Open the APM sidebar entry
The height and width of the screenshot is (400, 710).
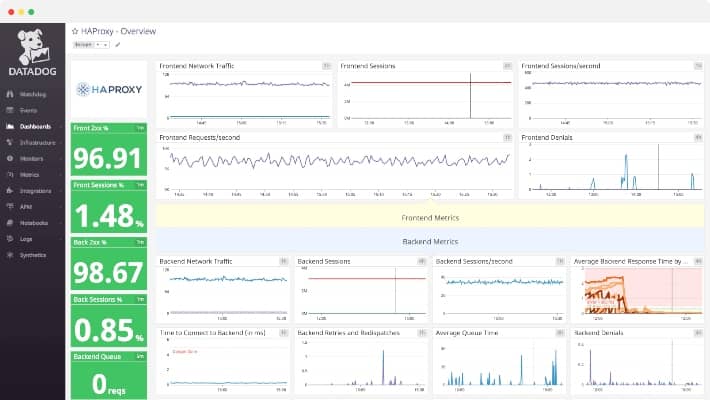pos(26,207)
